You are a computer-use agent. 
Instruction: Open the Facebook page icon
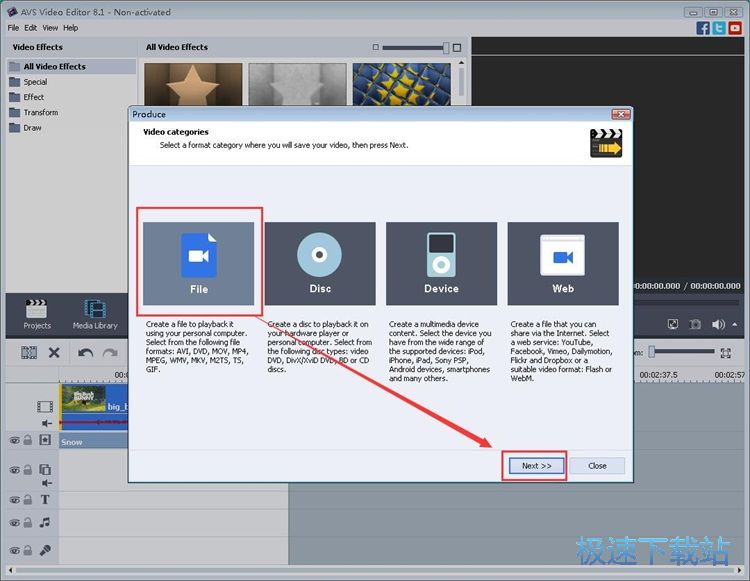pyautogui.click(x=703, y=28)
